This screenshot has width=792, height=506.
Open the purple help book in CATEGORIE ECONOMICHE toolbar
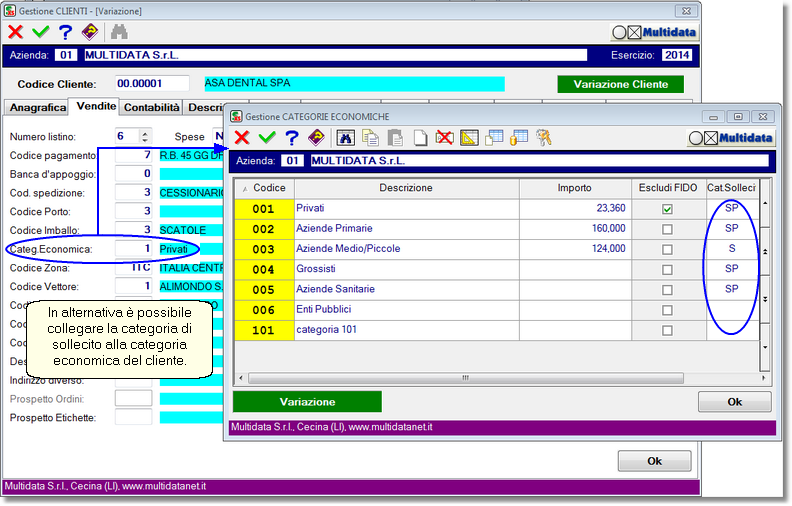pyautogui.click(x=317, y=137)
